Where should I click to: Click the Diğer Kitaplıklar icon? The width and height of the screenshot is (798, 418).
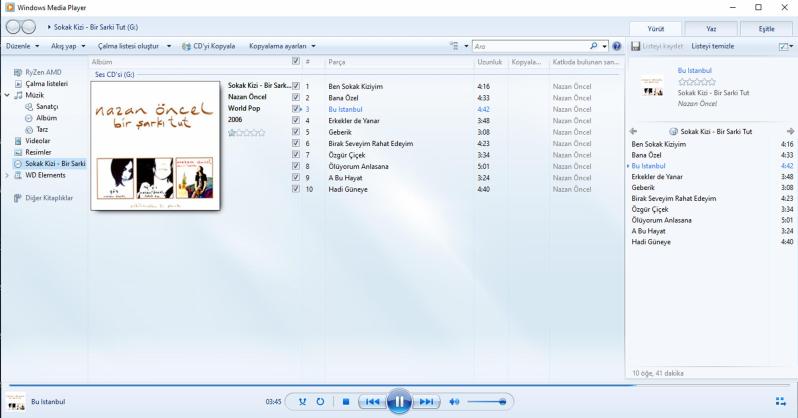[18, 198]
